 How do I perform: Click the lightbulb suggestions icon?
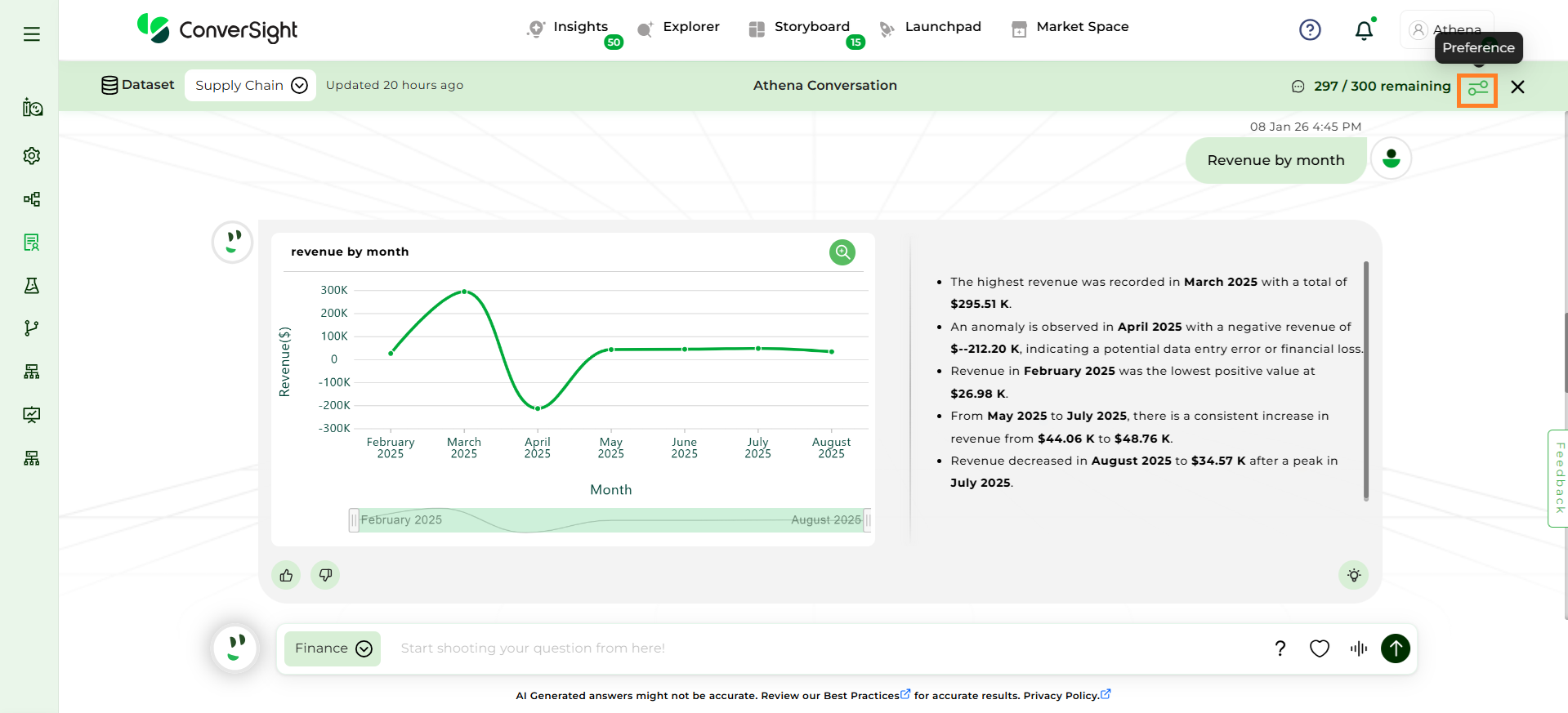(x=1354, y=576)
